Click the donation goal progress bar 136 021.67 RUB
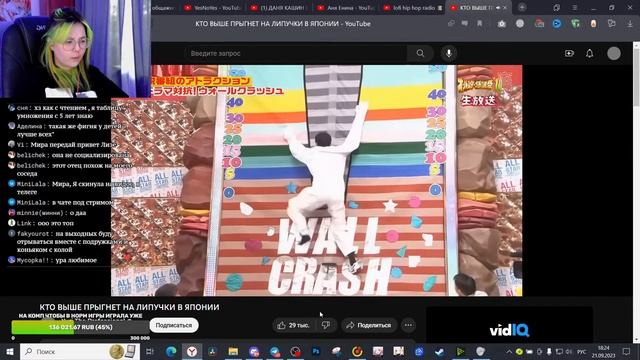The height and width of the screenshot is (360, 640). pyautogui.click(x=80, y=327)
